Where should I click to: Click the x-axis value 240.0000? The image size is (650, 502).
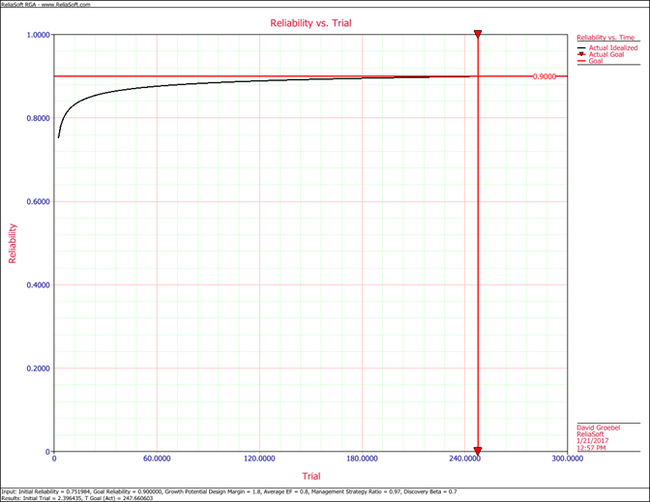point(463,458)
